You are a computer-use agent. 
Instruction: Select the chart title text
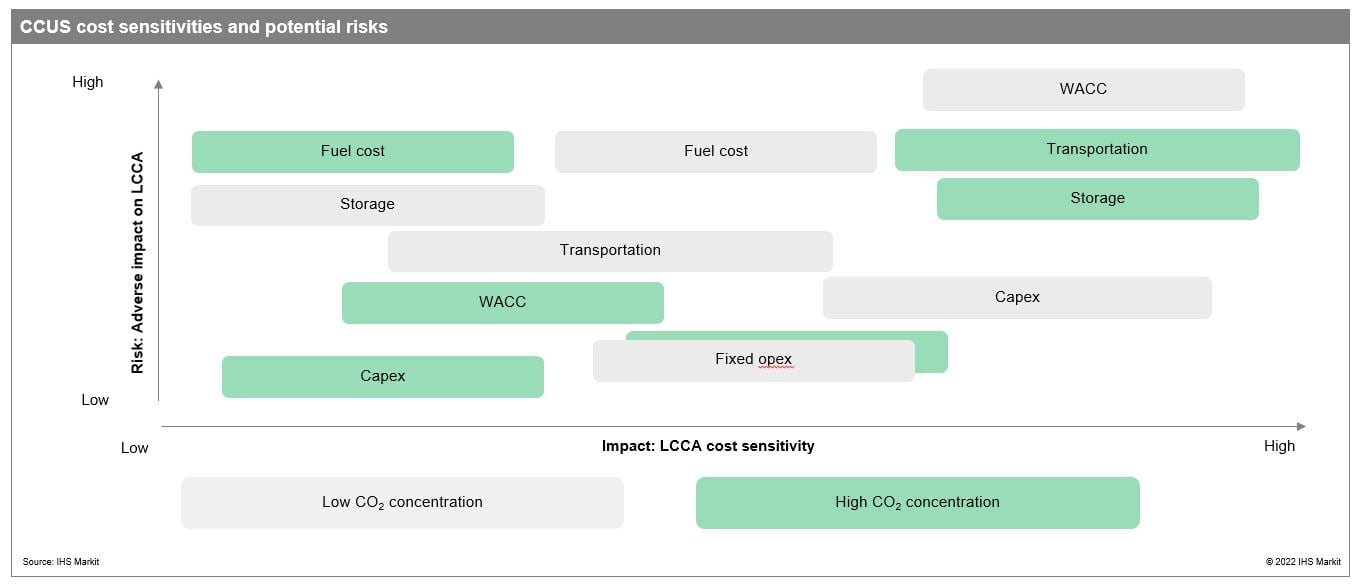click(204, 27)
